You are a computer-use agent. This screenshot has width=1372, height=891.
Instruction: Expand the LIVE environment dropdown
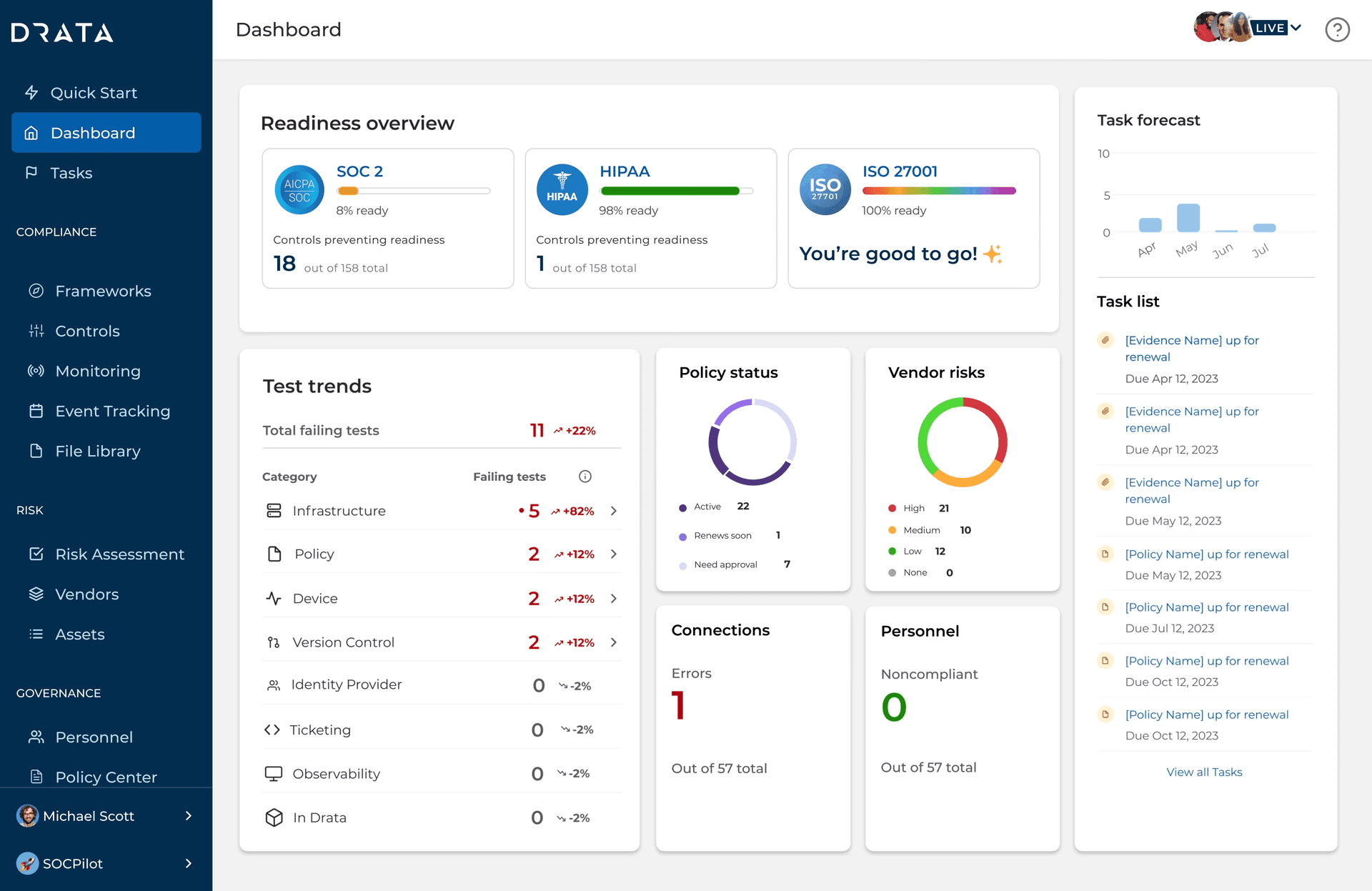(x=1275, y=27)
